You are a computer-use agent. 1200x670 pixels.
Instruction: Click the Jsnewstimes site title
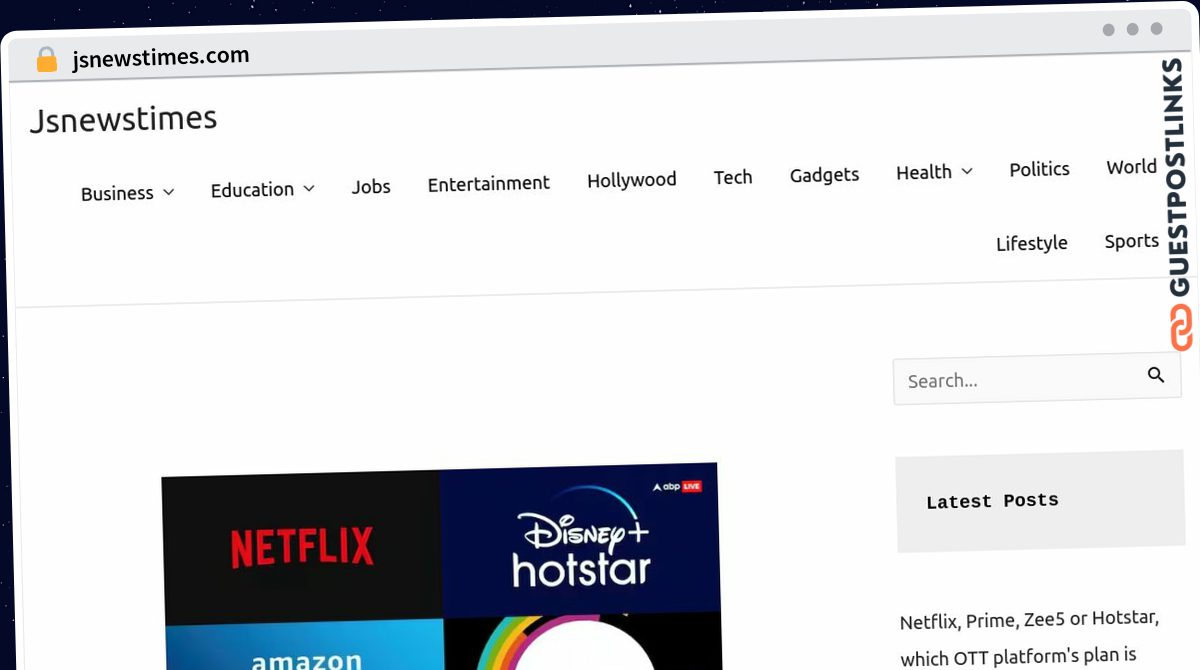pos(123,119)
